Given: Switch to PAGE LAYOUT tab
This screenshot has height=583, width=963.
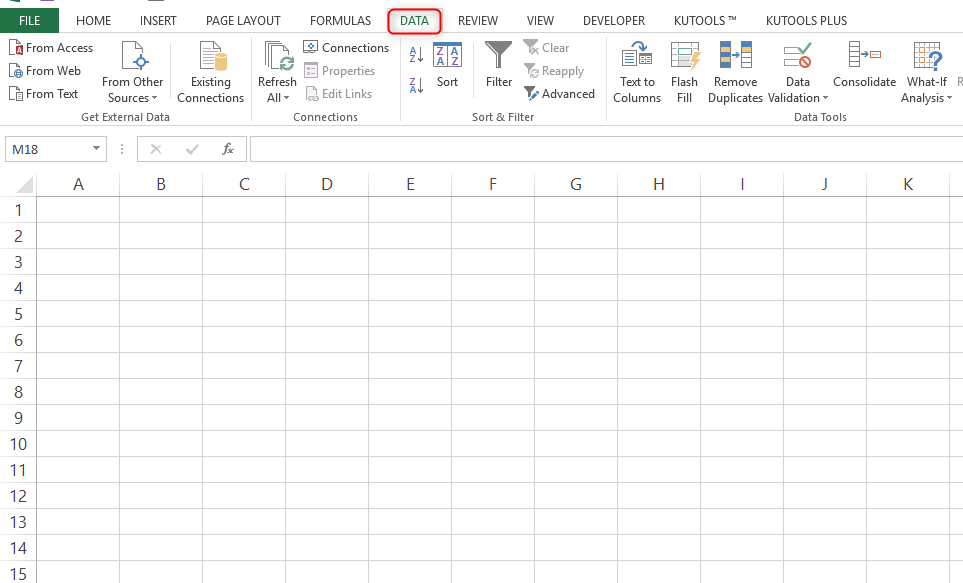Looking at the screenshot, I should pyautogui.click(x=243, y=21).
